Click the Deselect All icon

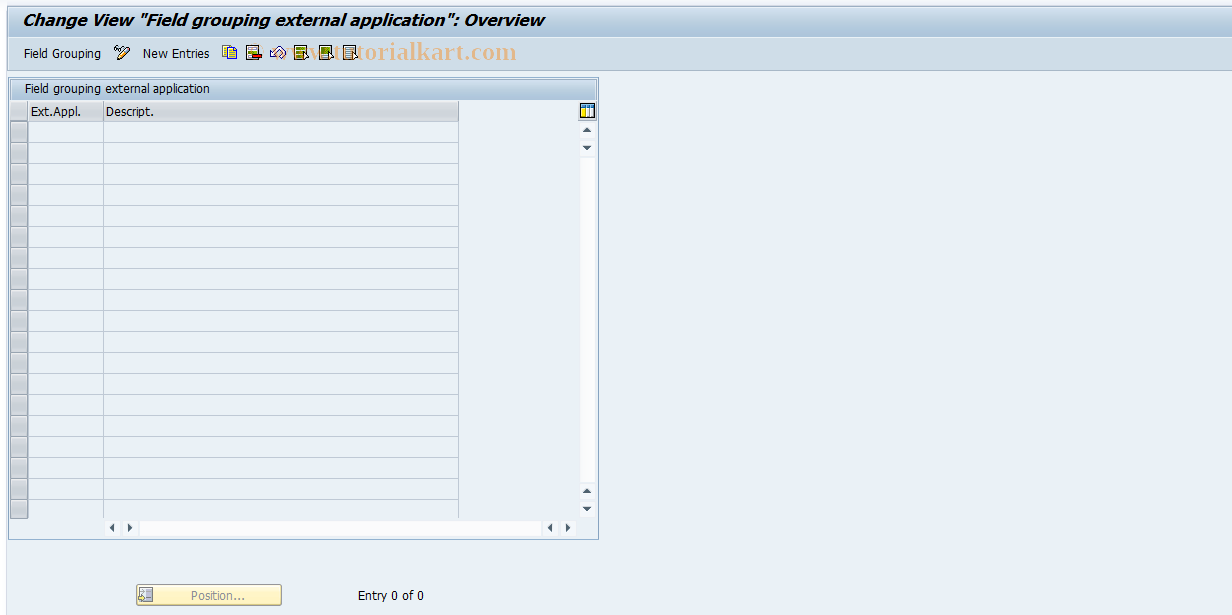point(350,53)
